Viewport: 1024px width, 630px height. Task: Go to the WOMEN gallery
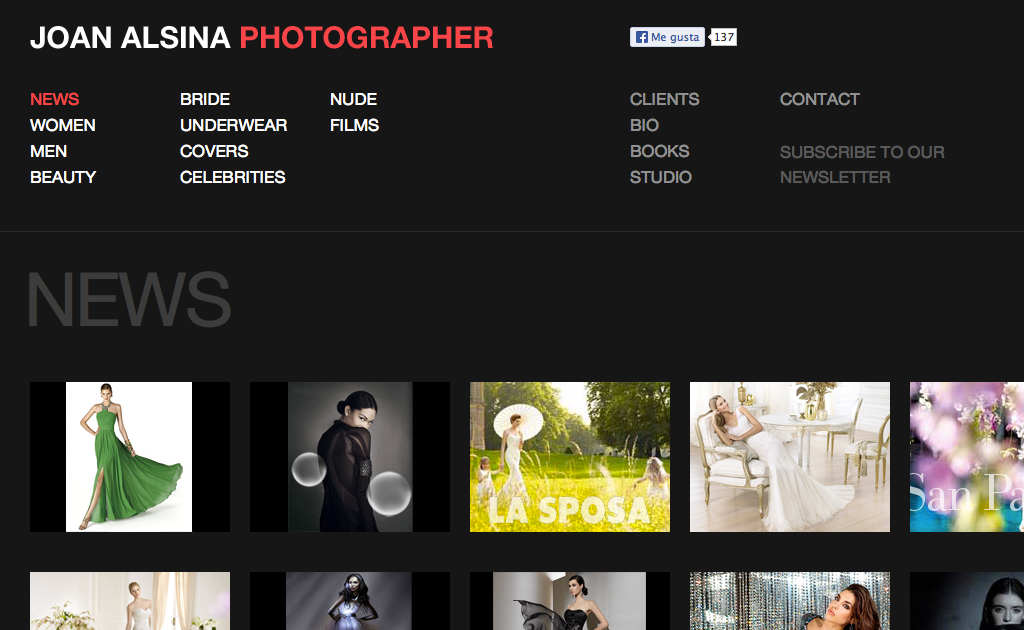(x=63, y=125)
